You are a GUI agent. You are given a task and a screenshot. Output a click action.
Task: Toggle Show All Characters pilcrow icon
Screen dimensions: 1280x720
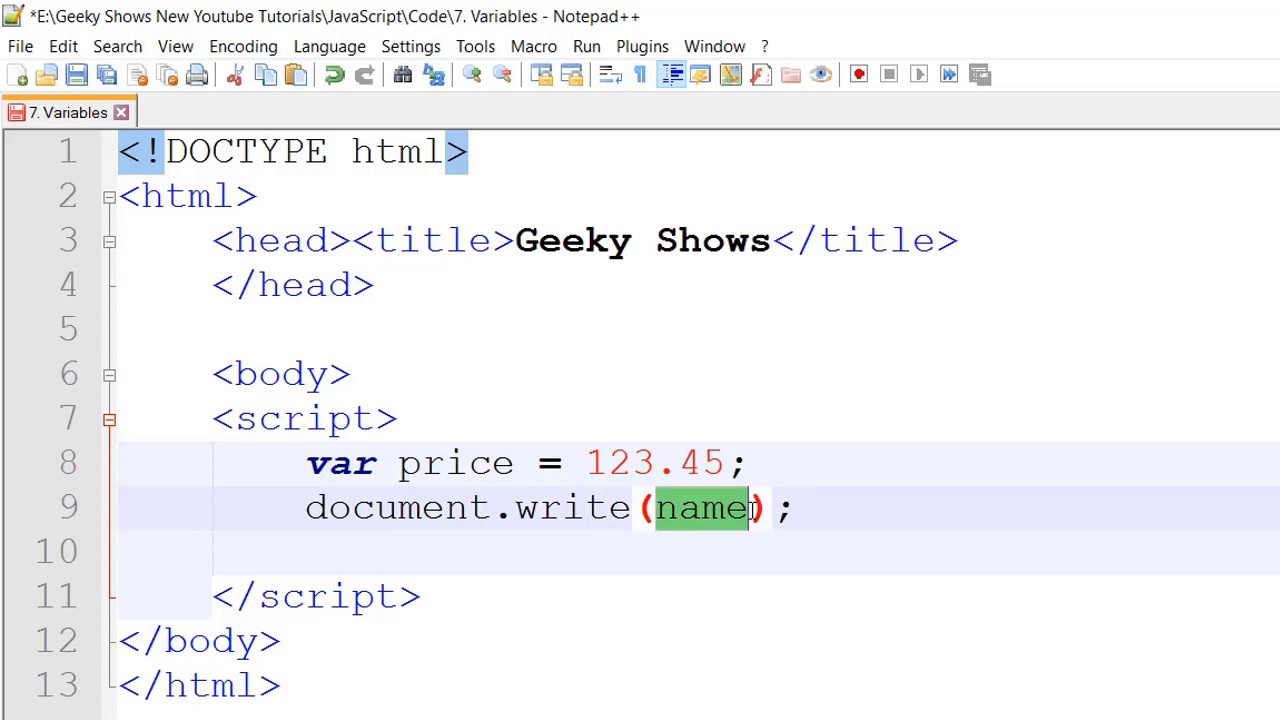(640, 75)
